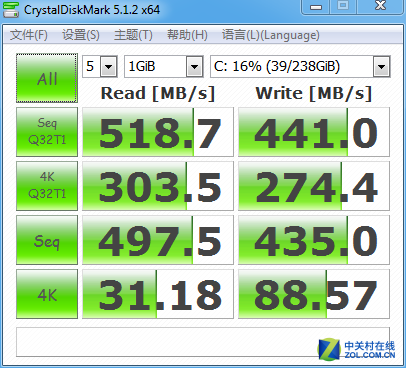Start the Seq benchmark button
This screenshot has height=368, width=406.
pyautogui.click(x=47, y=240)
